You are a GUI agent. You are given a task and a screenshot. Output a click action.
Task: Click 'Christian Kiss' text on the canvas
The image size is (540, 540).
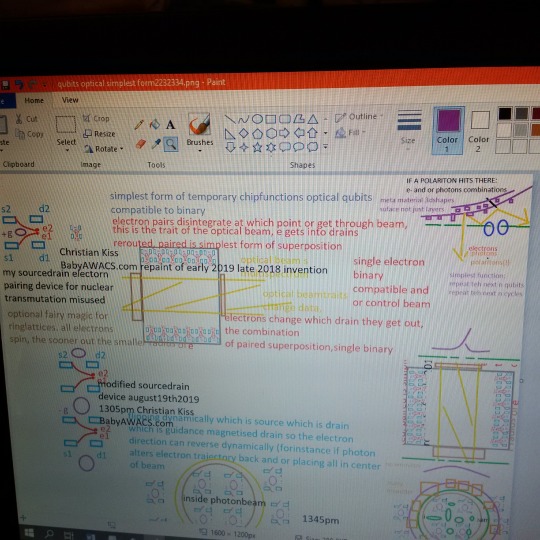pos(89,252)
